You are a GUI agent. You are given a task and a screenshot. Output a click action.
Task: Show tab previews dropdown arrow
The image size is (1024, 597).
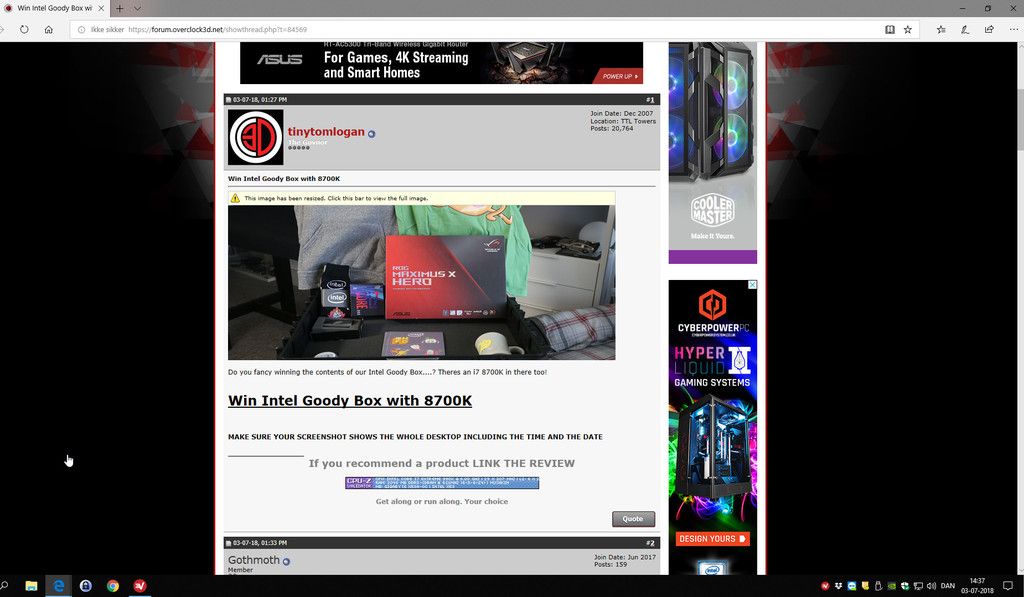point(137,8)
